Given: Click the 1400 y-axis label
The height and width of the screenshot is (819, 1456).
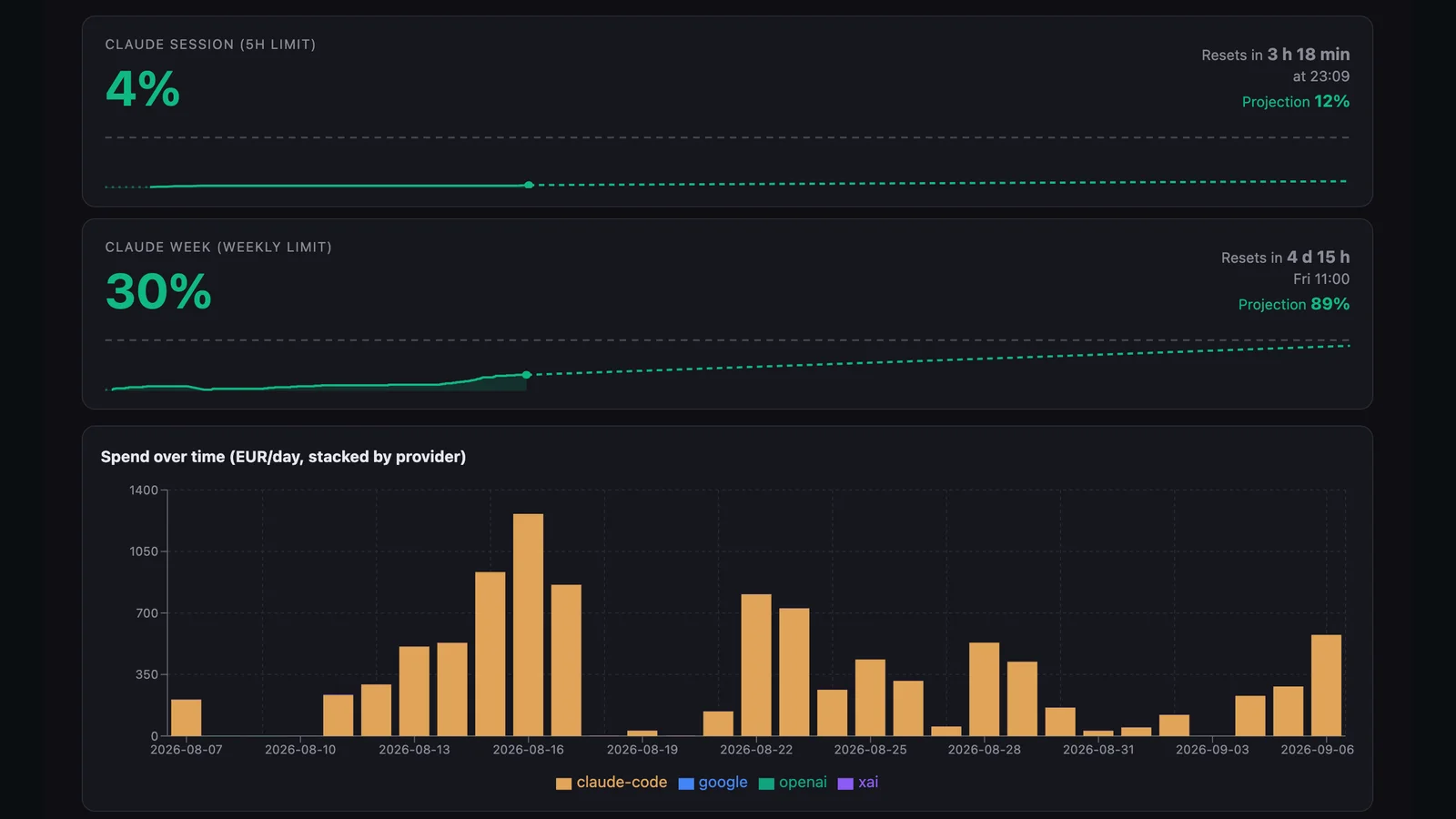Looking at the screenshot, I should tap(144, 490).
